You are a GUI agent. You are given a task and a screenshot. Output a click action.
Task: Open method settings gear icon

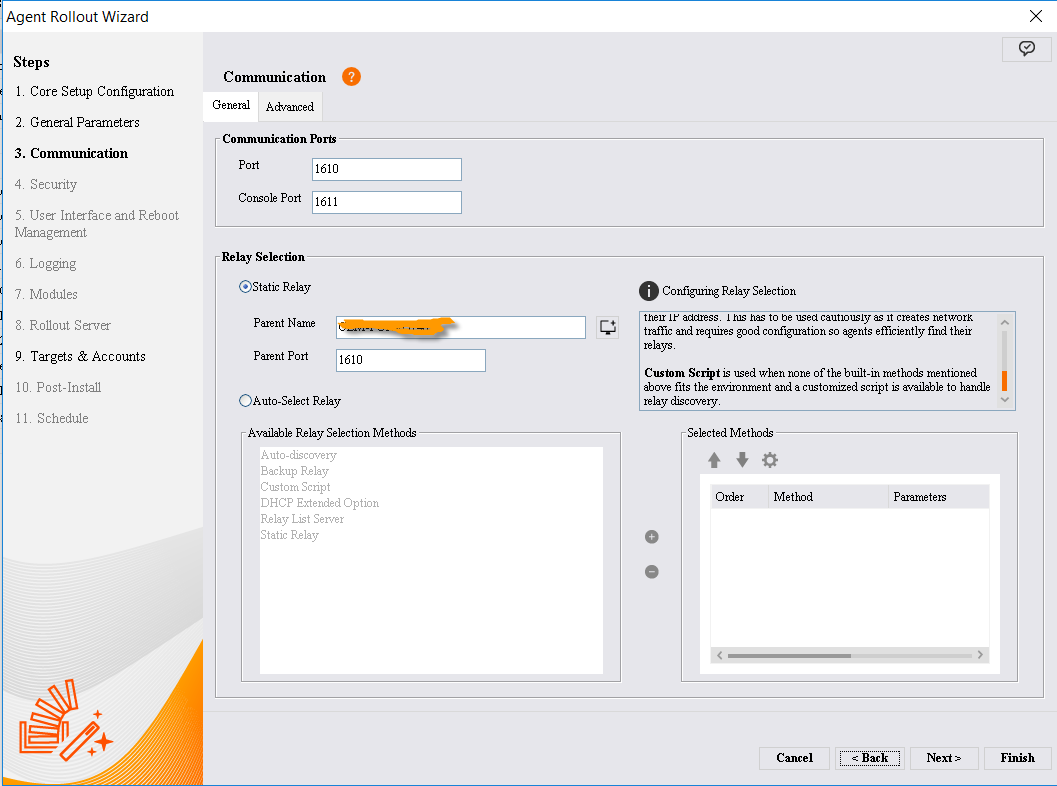[x=770, y=460]
